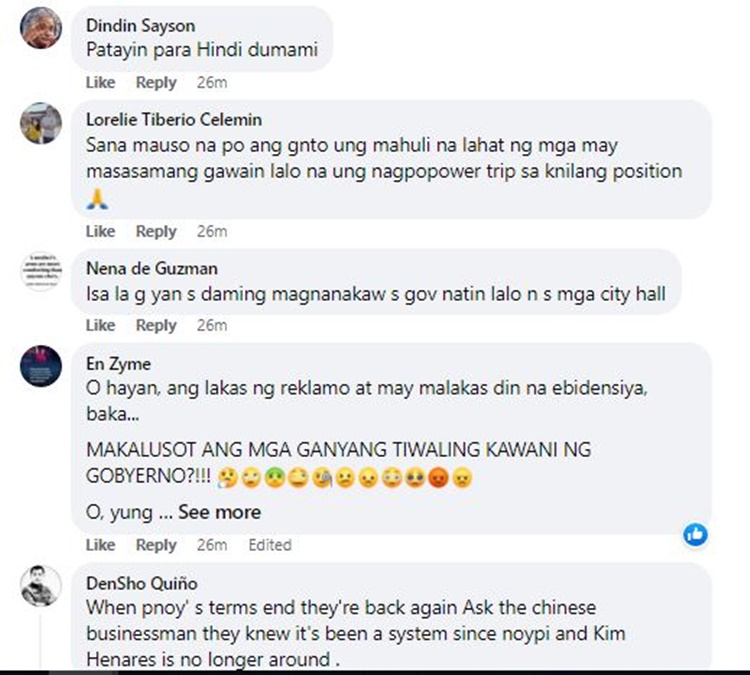
Task: Click the praying hands emoji
Action: 98,199
